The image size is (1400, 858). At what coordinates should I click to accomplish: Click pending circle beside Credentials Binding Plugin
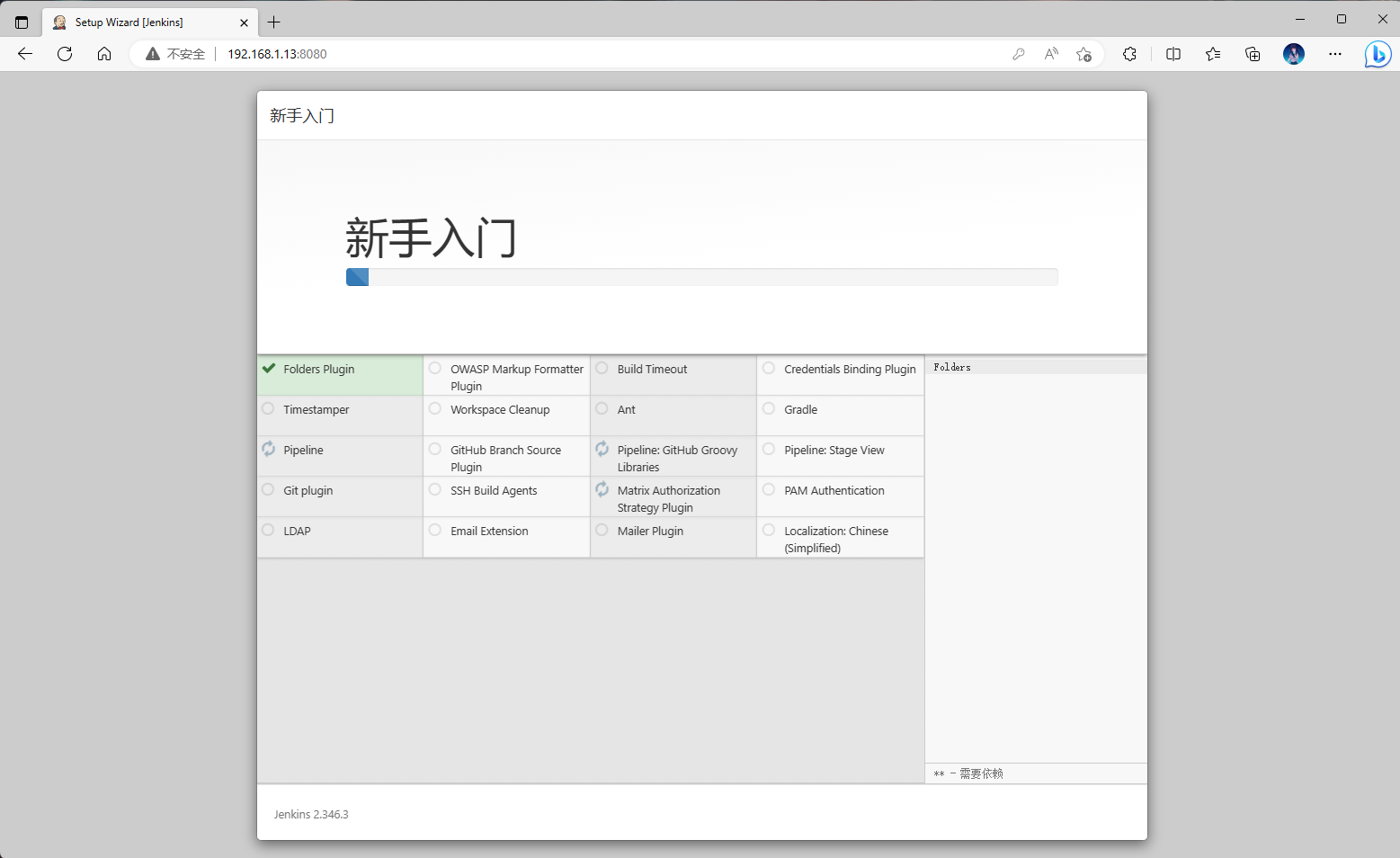tap(769, 368)
